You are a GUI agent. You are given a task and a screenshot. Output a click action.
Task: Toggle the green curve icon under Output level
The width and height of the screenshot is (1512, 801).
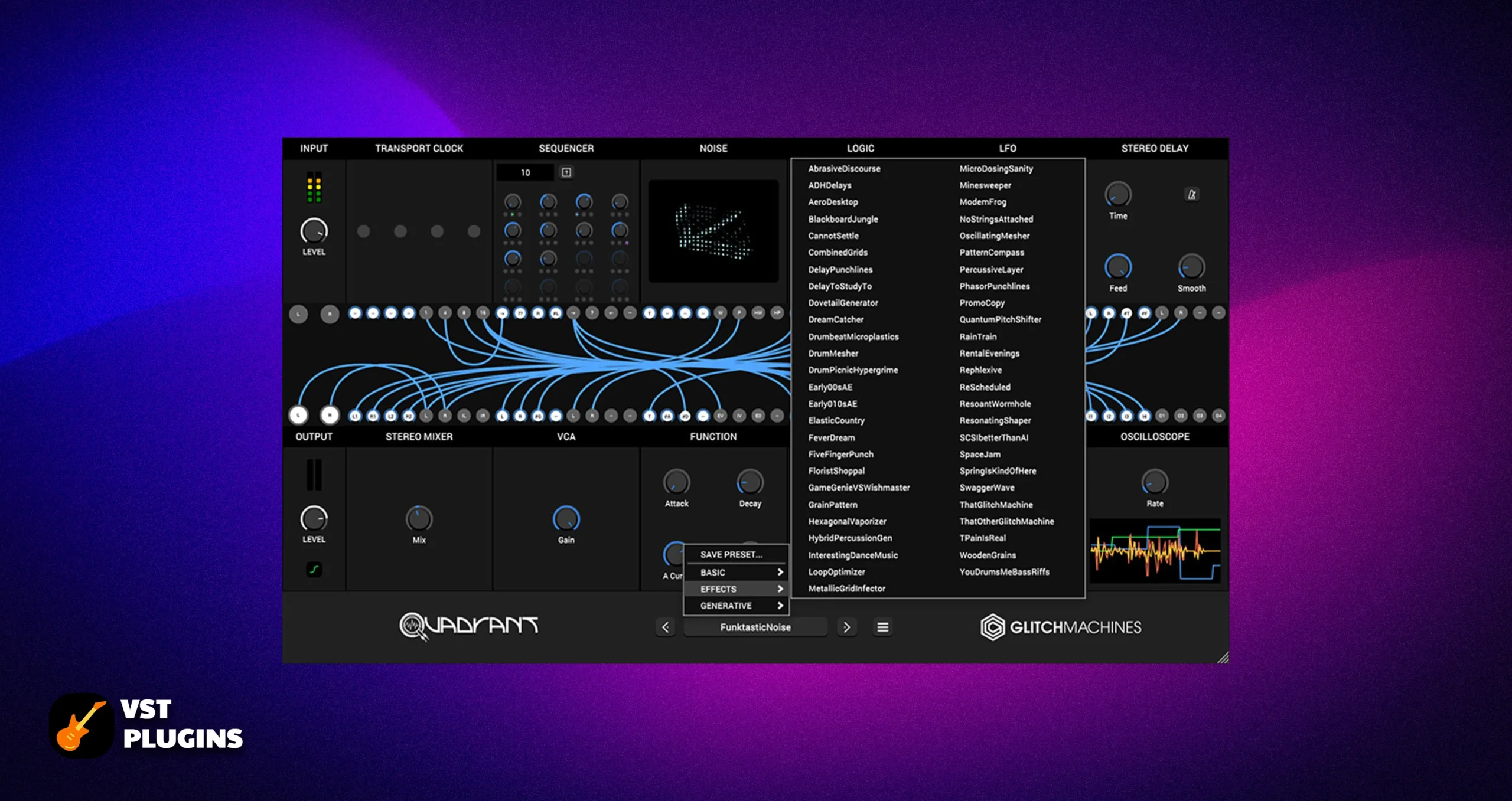[x=314, y=570]
